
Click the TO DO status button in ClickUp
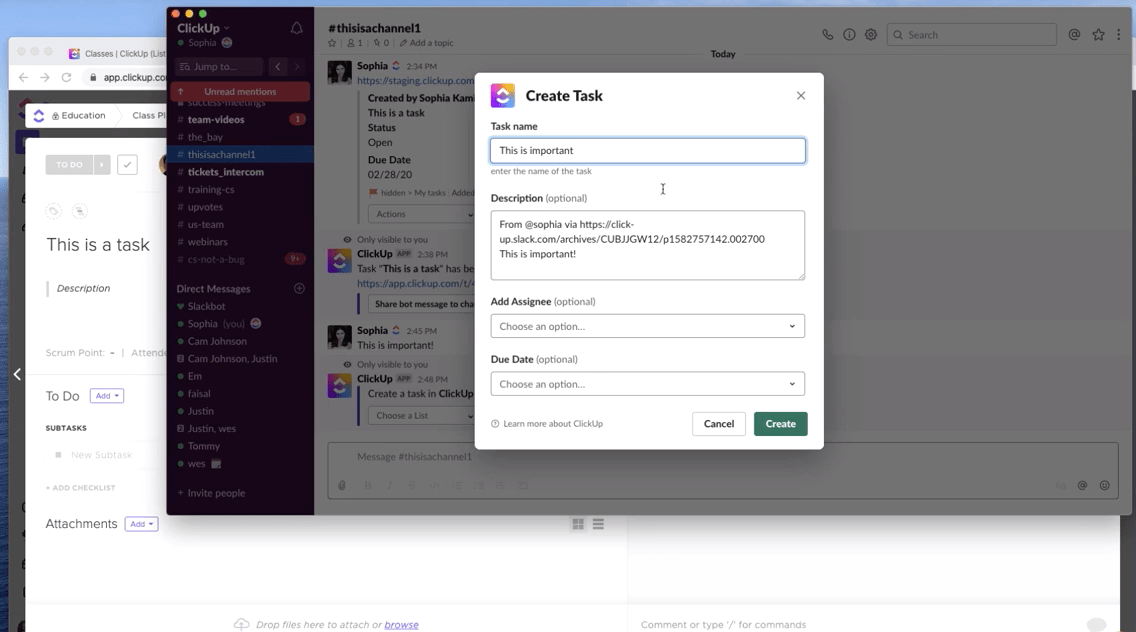click(x=70, y=165)
